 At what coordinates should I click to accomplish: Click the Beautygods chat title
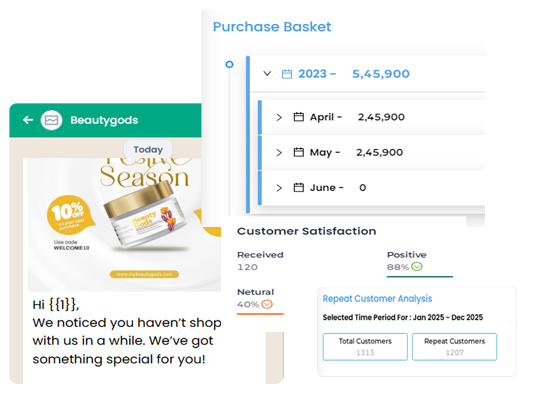[x=104, y=120]
